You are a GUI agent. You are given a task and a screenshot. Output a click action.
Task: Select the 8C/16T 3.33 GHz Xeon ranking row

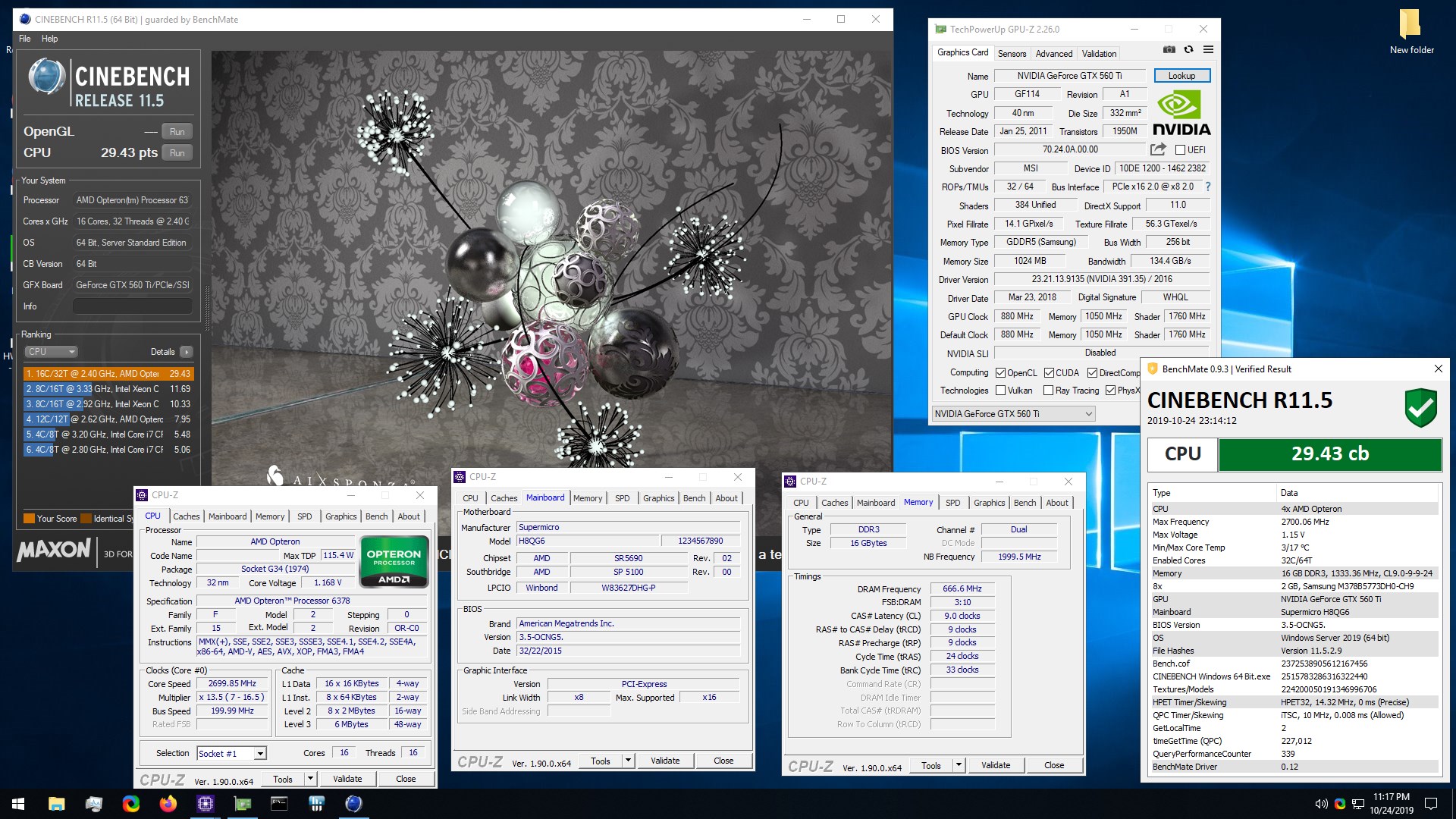point(108,389)
